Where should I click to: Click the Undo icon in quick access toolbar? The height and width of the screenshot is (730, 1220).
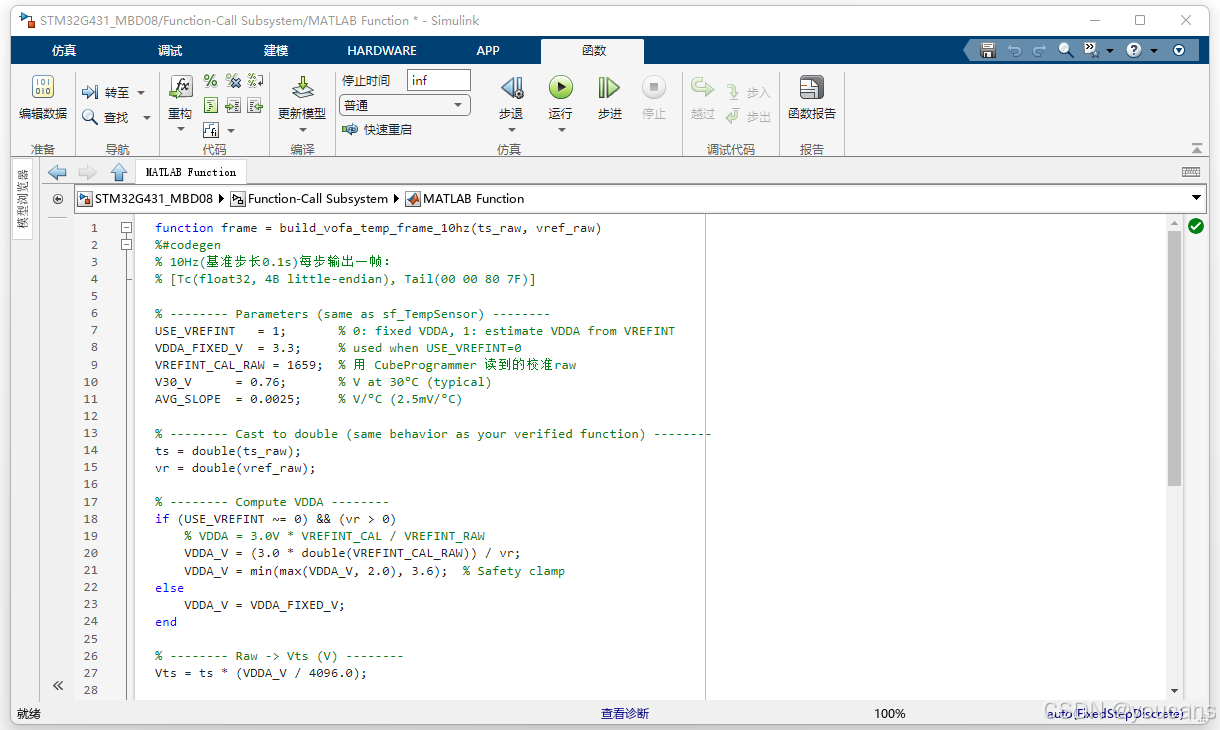coord(1014,50)
